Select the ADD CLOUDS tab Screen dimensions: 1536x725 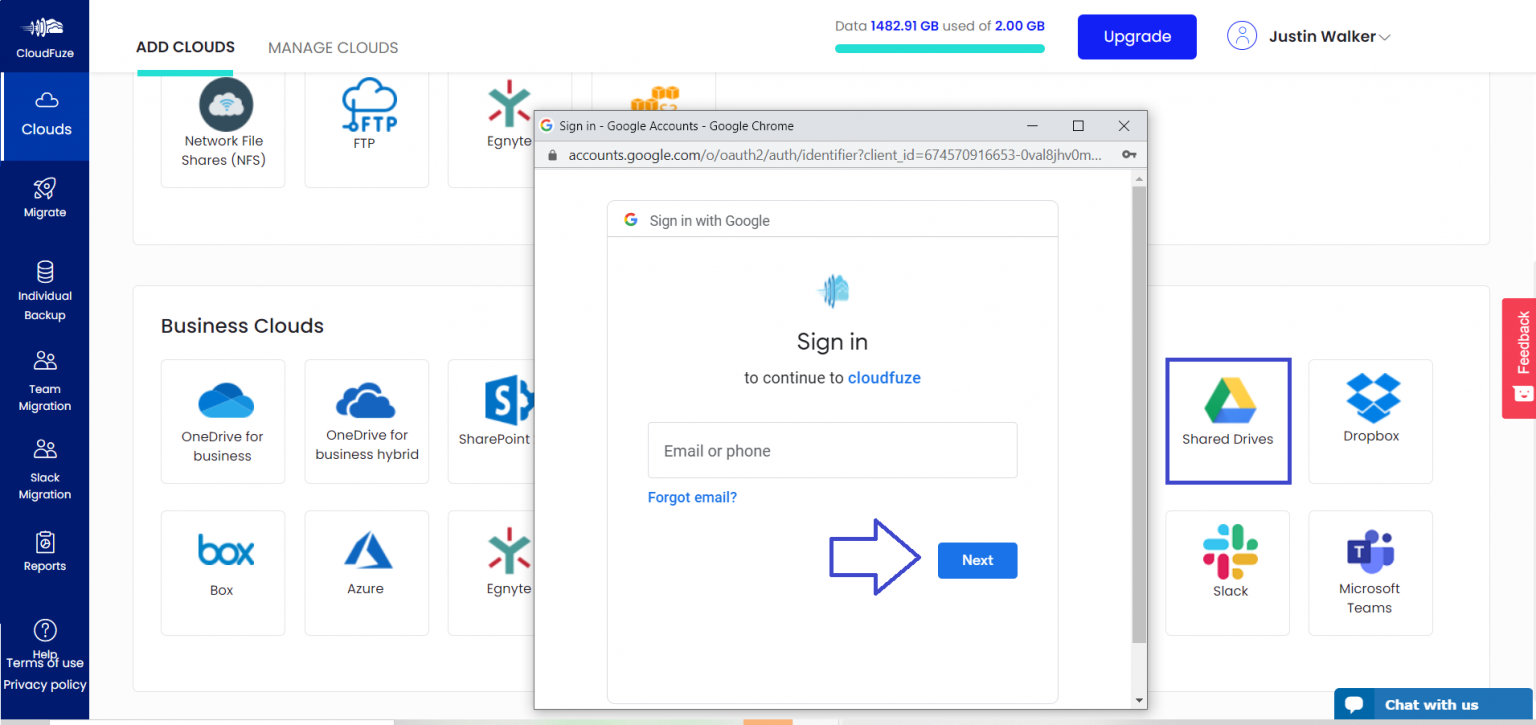click(184, 47)
